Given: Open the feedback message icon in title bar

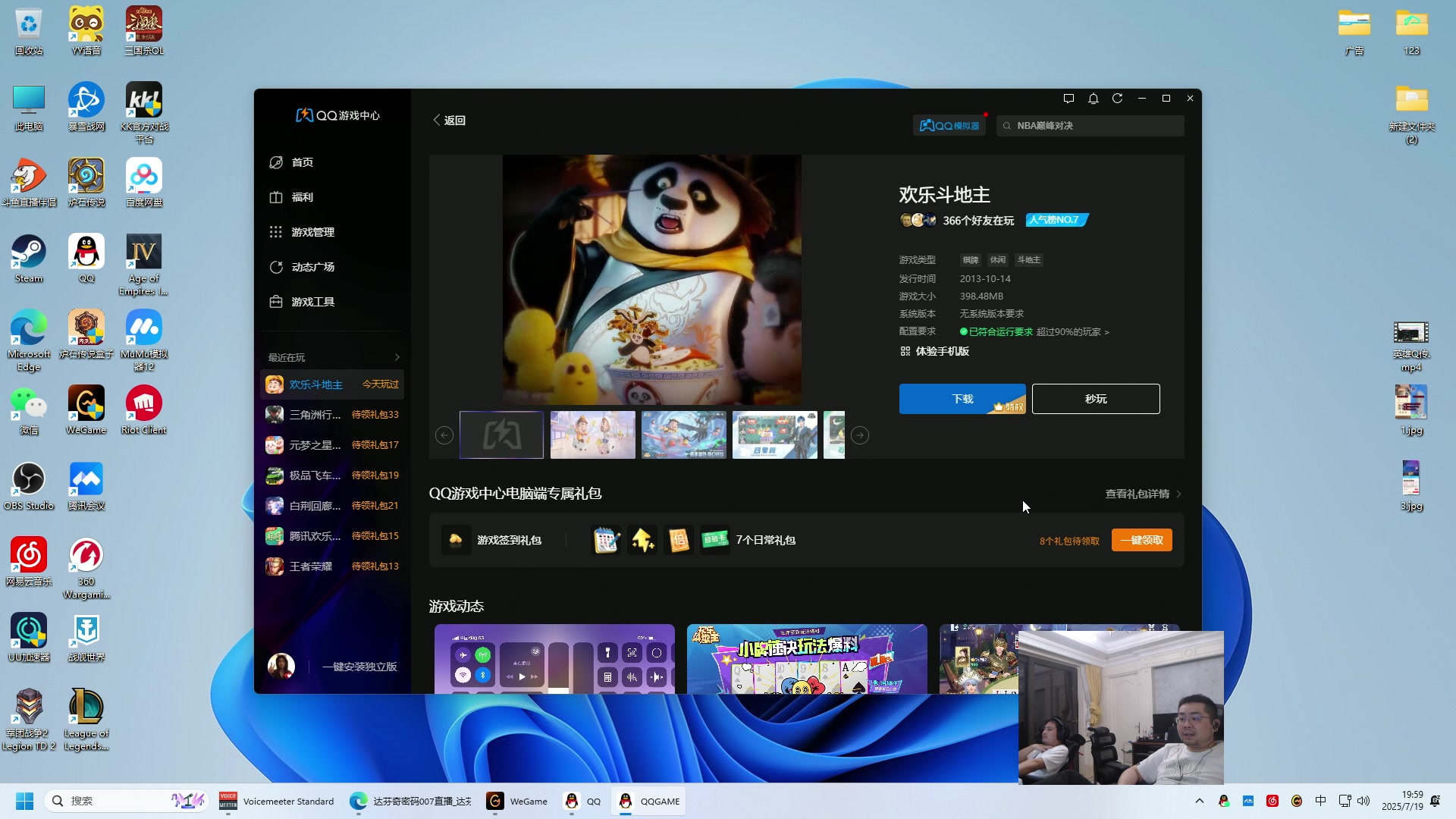Looking at the screenshot, I should click(1068, 99).
